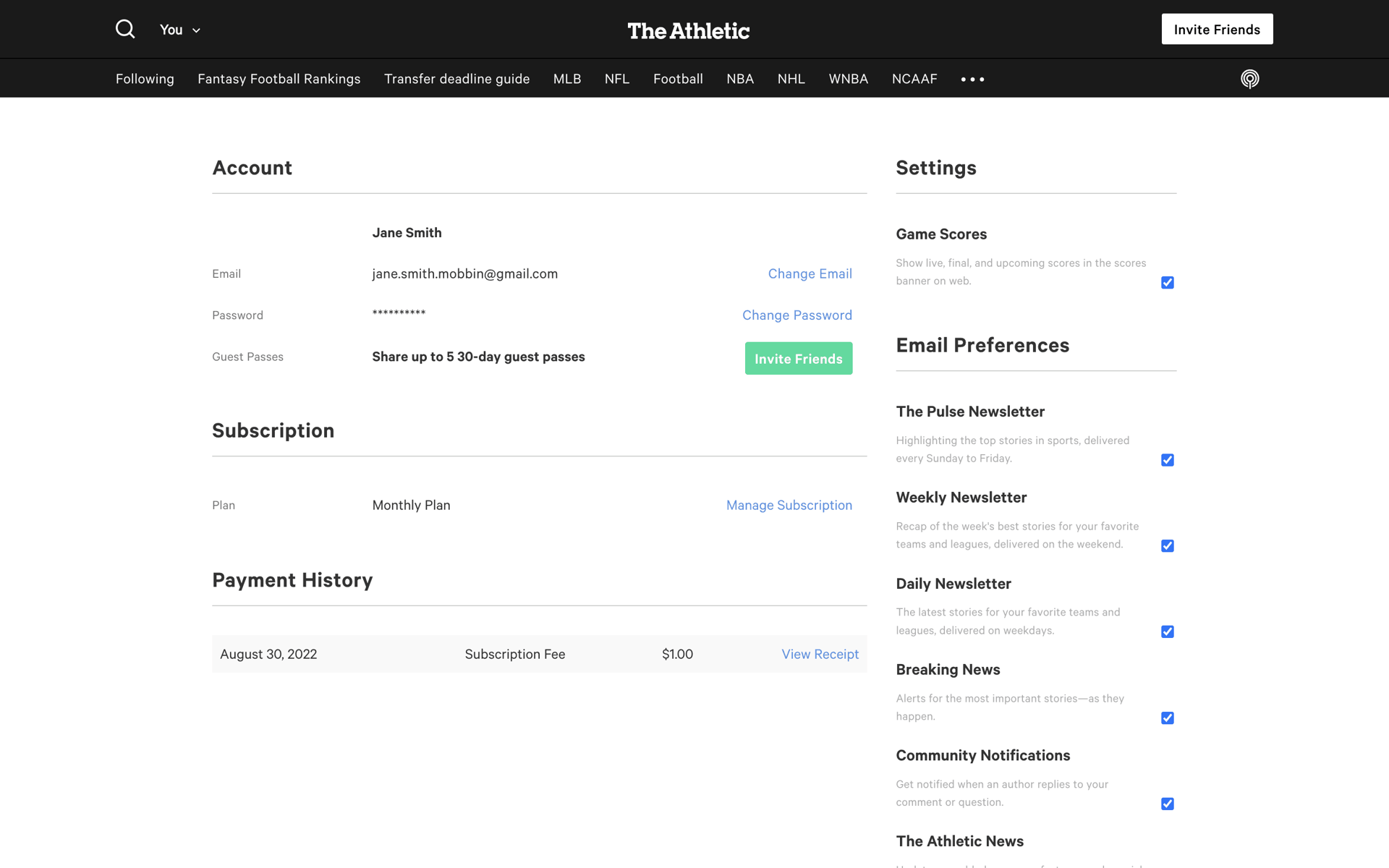The image size is (1389, 868).
Task: Click Invite Friends in the top header
Action: pyautogui.click(x=1217, y=29)
